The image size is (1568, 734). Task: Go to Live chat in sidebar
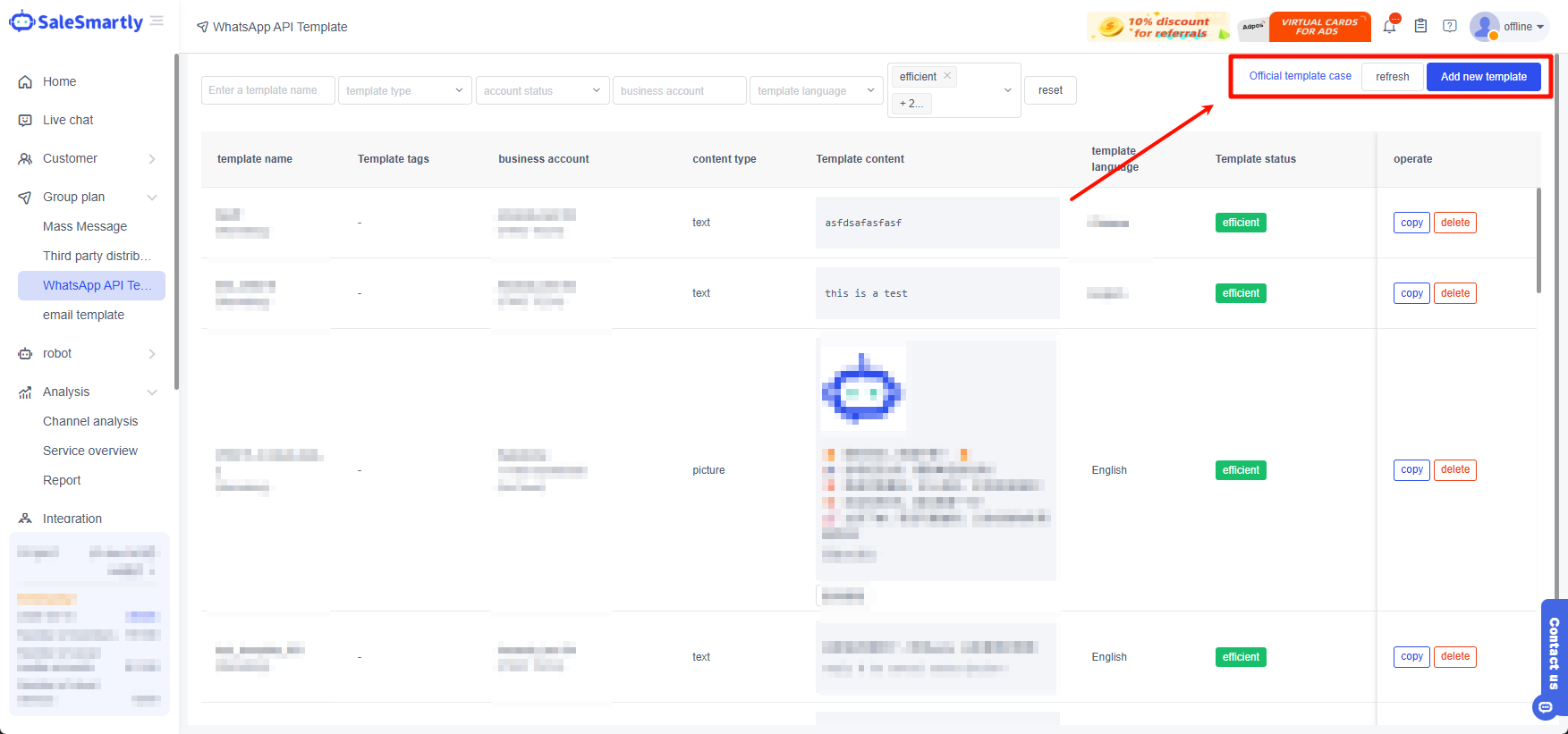(68, 120)
